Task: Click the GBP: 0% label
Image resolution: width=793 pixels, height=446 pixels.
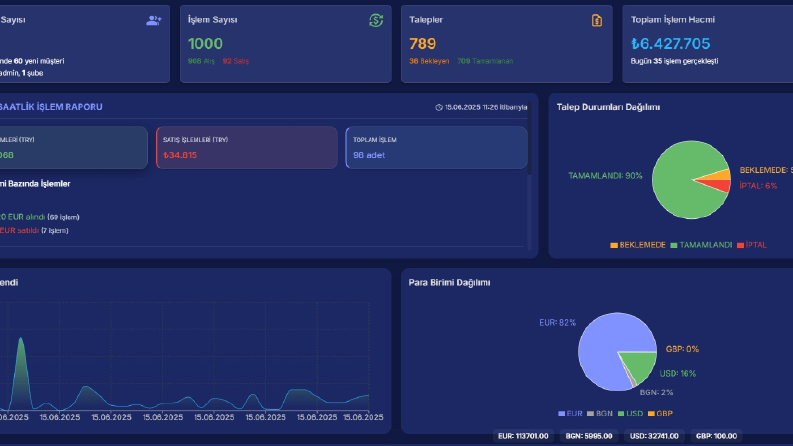Action: click(x=682, y=349)
